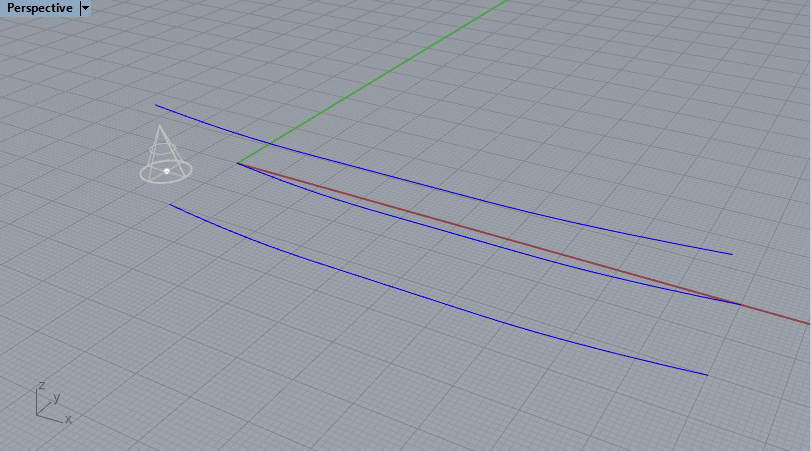Click the apex of the cone
Screen dimensions: 811x451
[160, 127]
